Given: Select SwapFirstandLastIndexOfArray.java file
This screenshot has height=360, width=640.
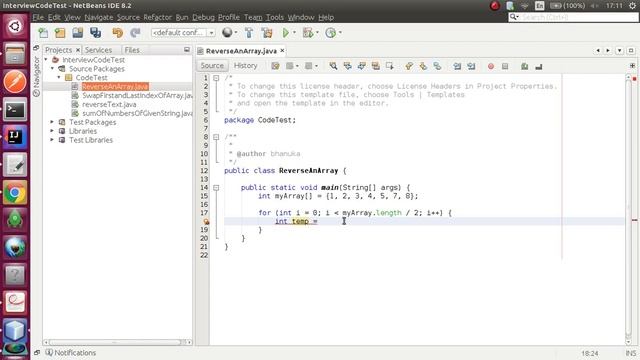Looking at the screenshot, I should tap(137, 96).
